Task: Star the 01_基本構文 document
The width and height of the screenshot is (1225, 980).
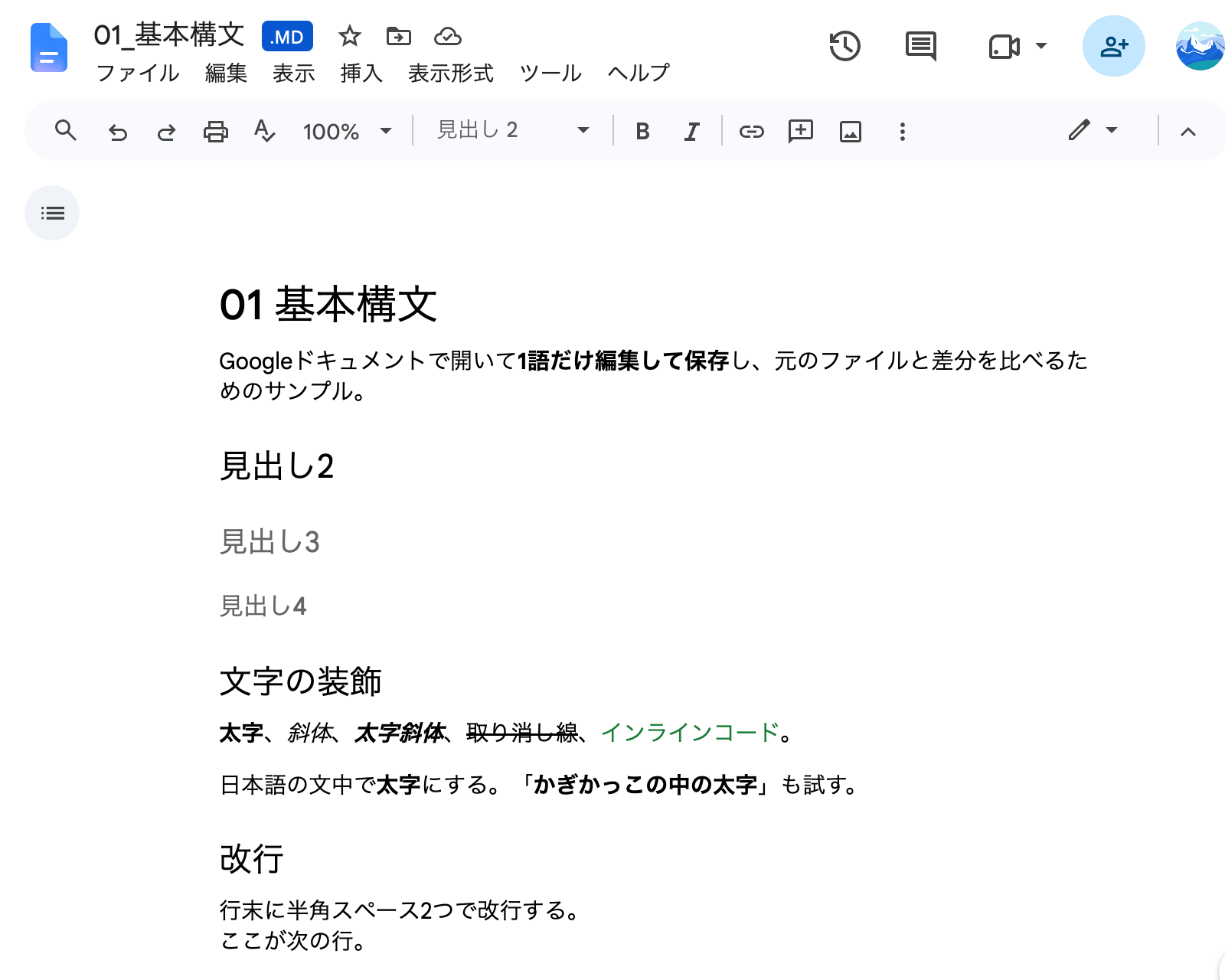Action: point(349,37)
